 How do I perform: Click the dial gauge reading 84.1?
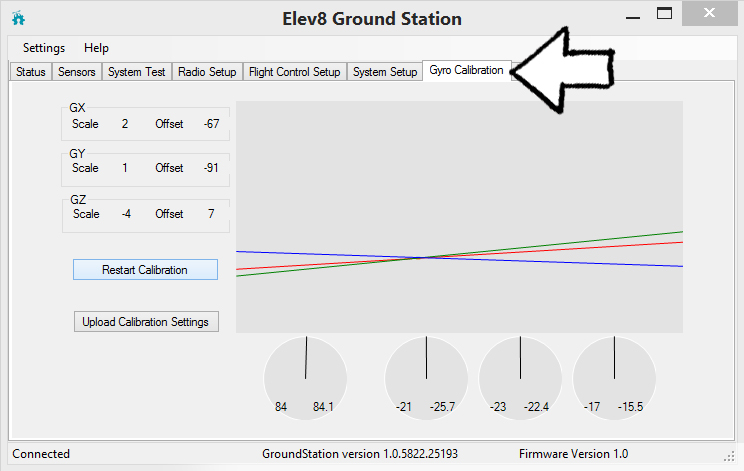[307, 377]
